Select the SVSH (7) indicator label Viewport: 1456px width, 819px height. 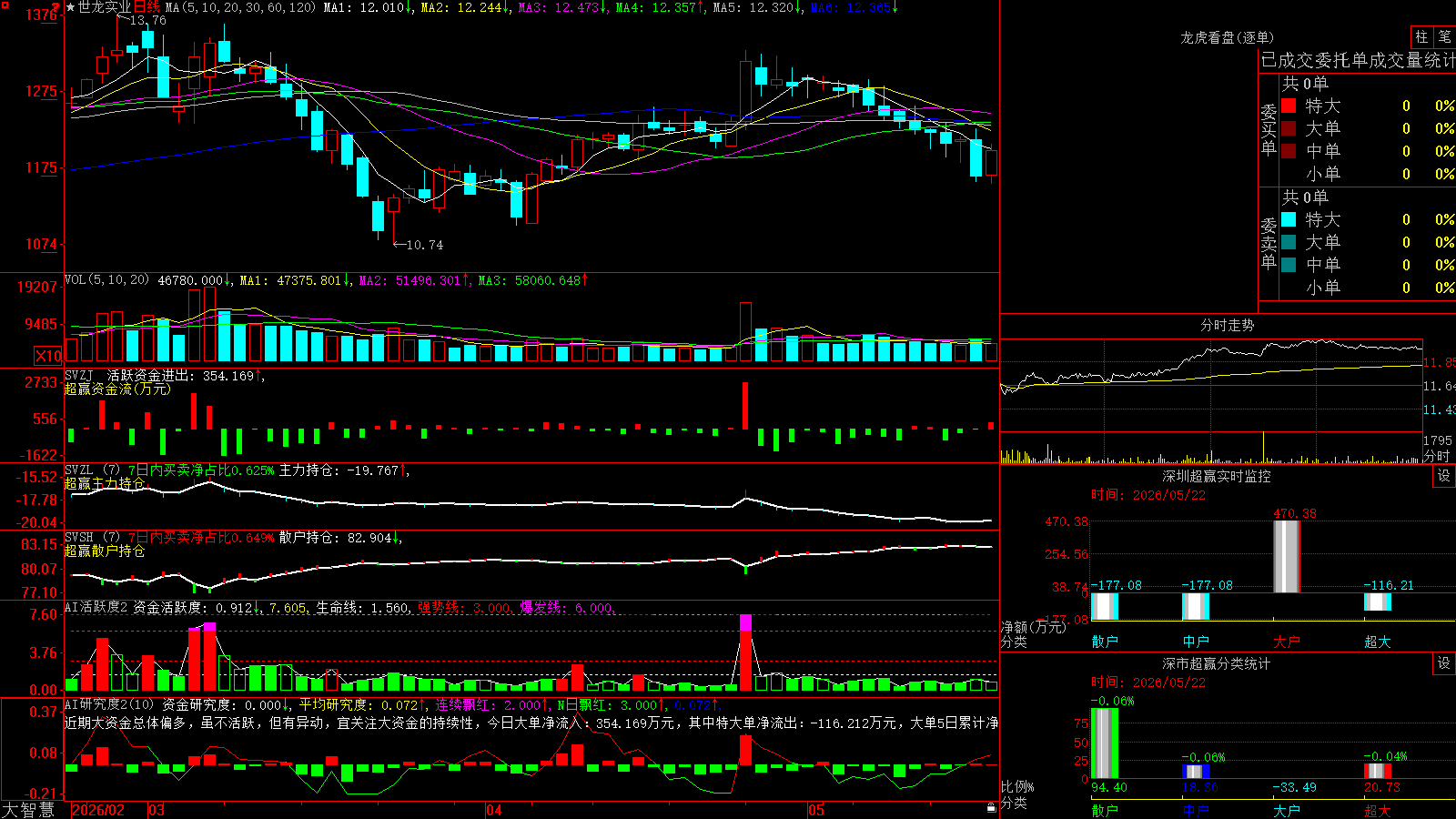point(92,538)
